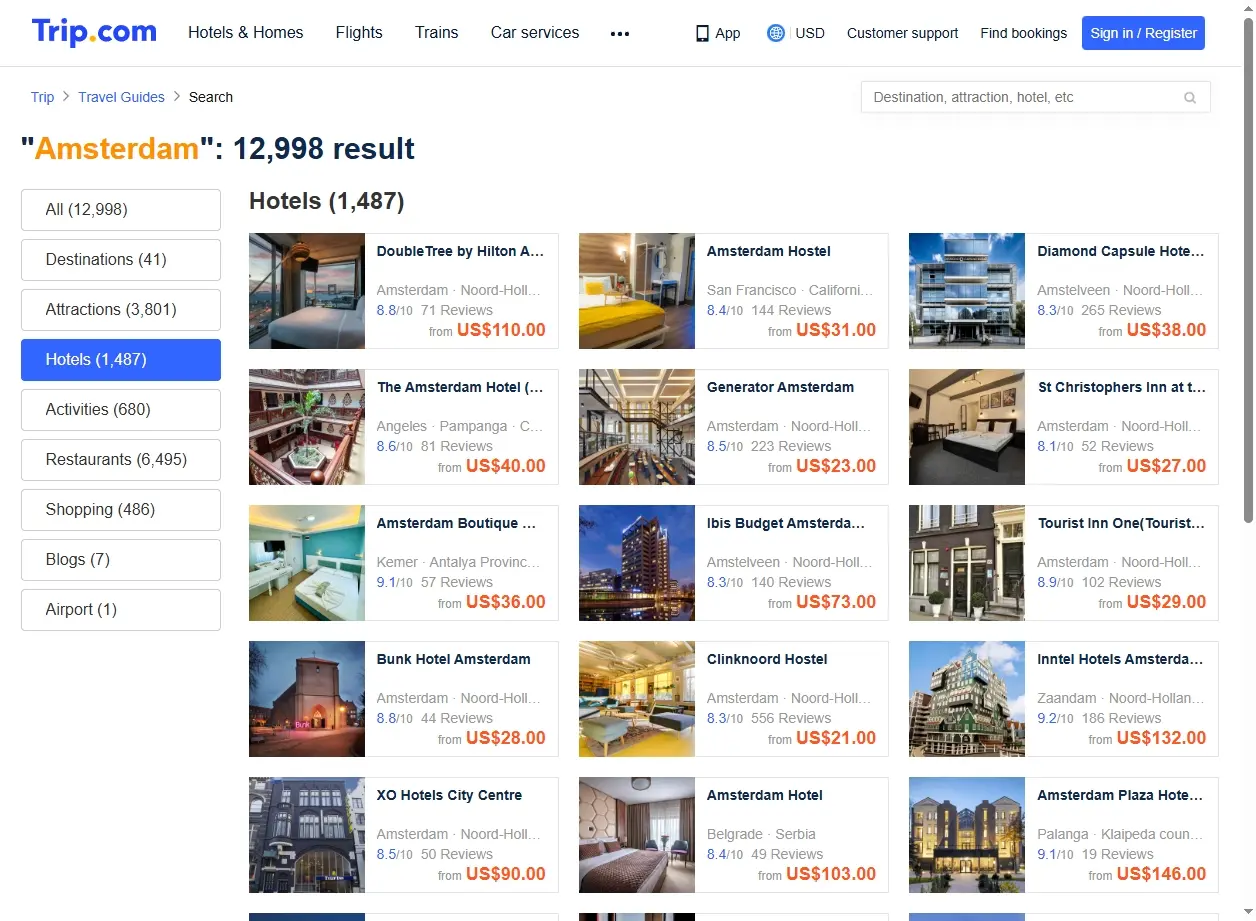Click '556 Reviews' text
The height and width of the screenshot is (921, 1256).
pyautogui.click(x=791, y=718)
